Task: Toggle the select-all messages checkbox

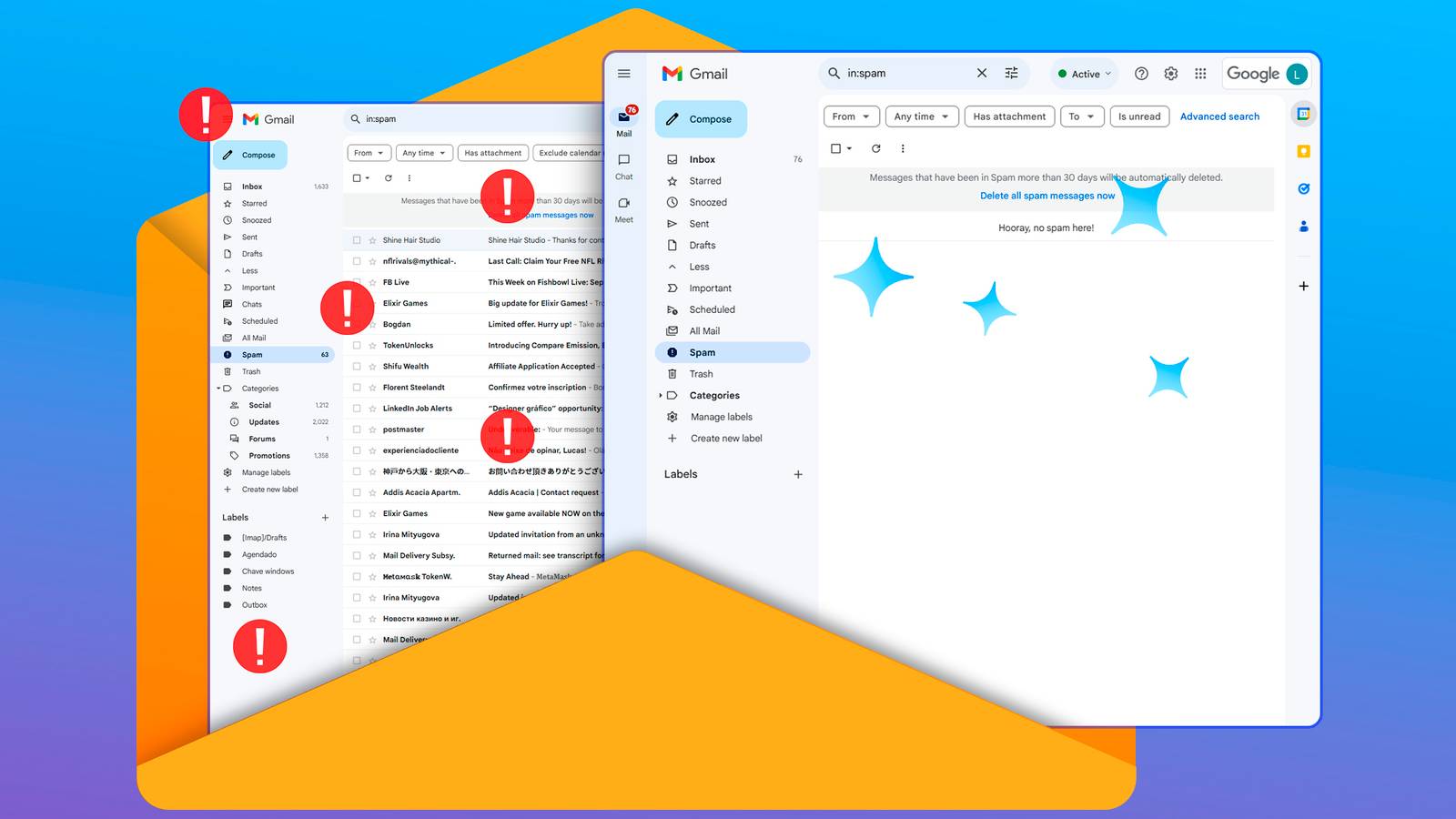Action: tap(835, 147)
